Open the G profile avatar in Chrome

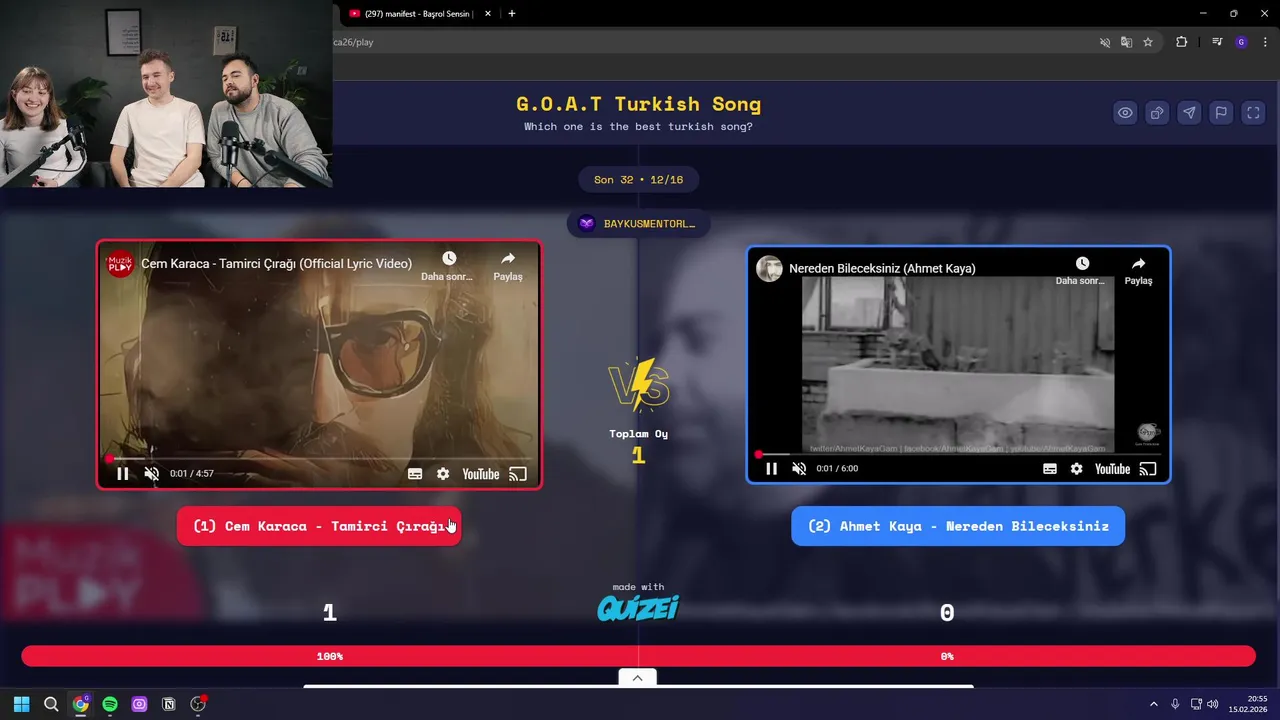[x=1241, y=42]
